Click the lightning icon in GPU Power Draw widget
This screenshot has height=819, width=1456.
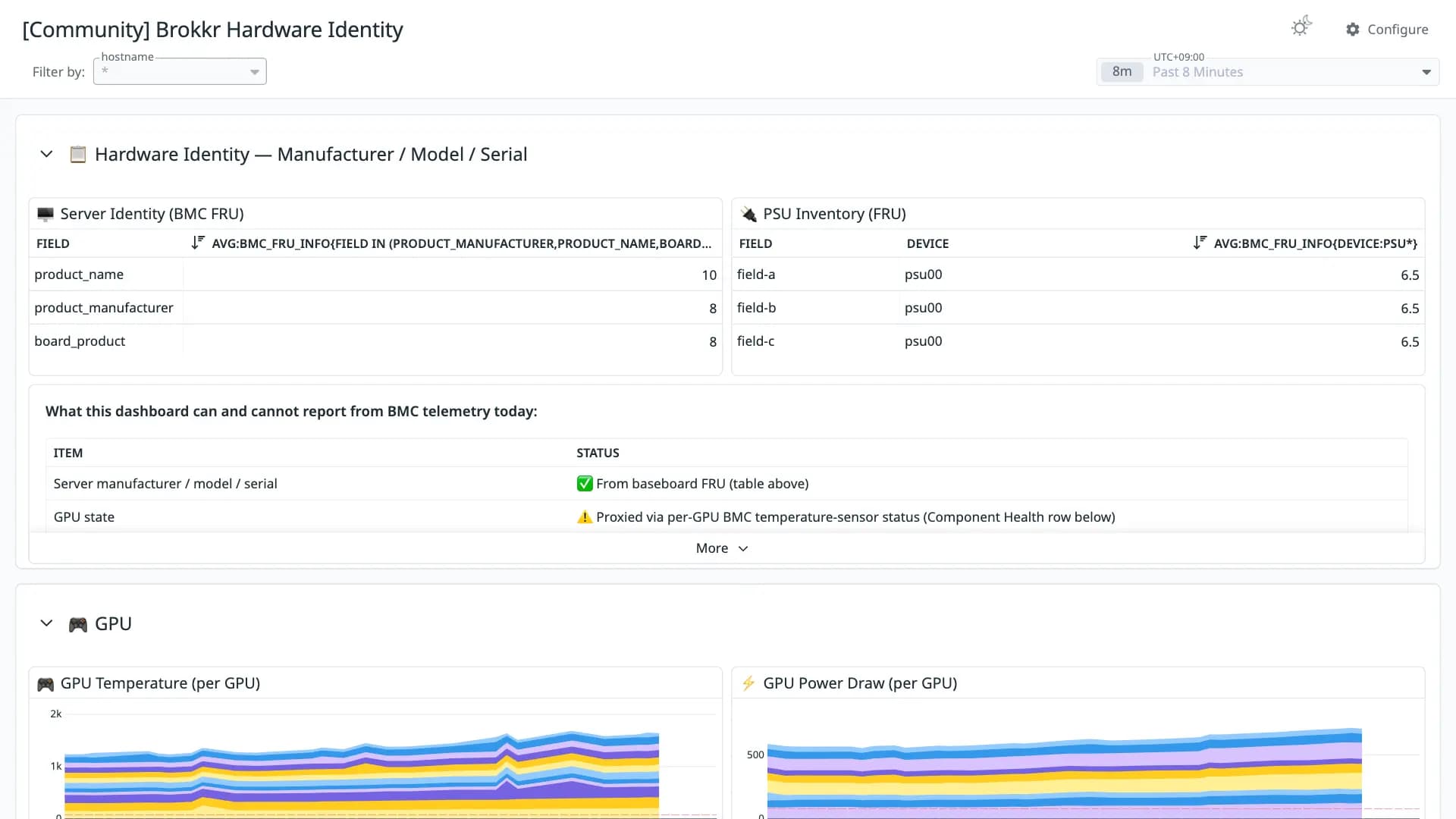(x=748, y=683)
